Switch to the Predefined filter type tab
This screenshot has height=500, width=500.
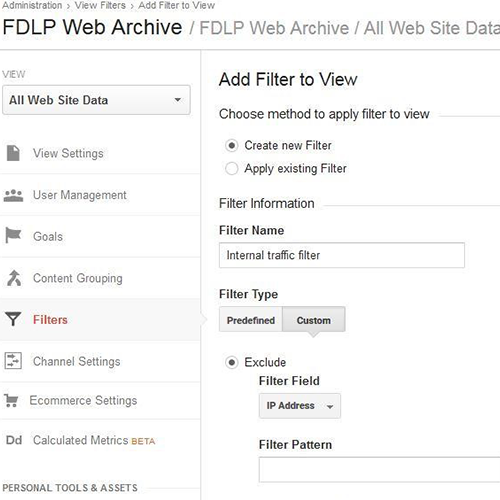[x=251, y=320]
